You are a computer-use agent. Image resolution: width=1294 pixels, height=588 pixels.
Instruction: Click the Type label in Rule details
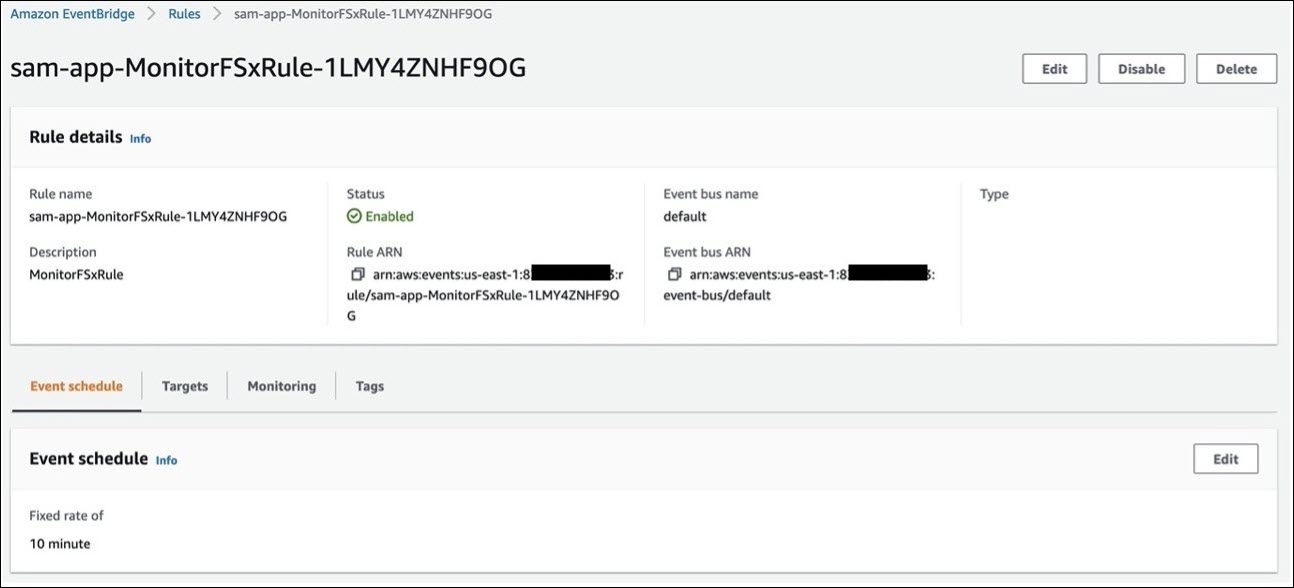click(x=994, y=194)
